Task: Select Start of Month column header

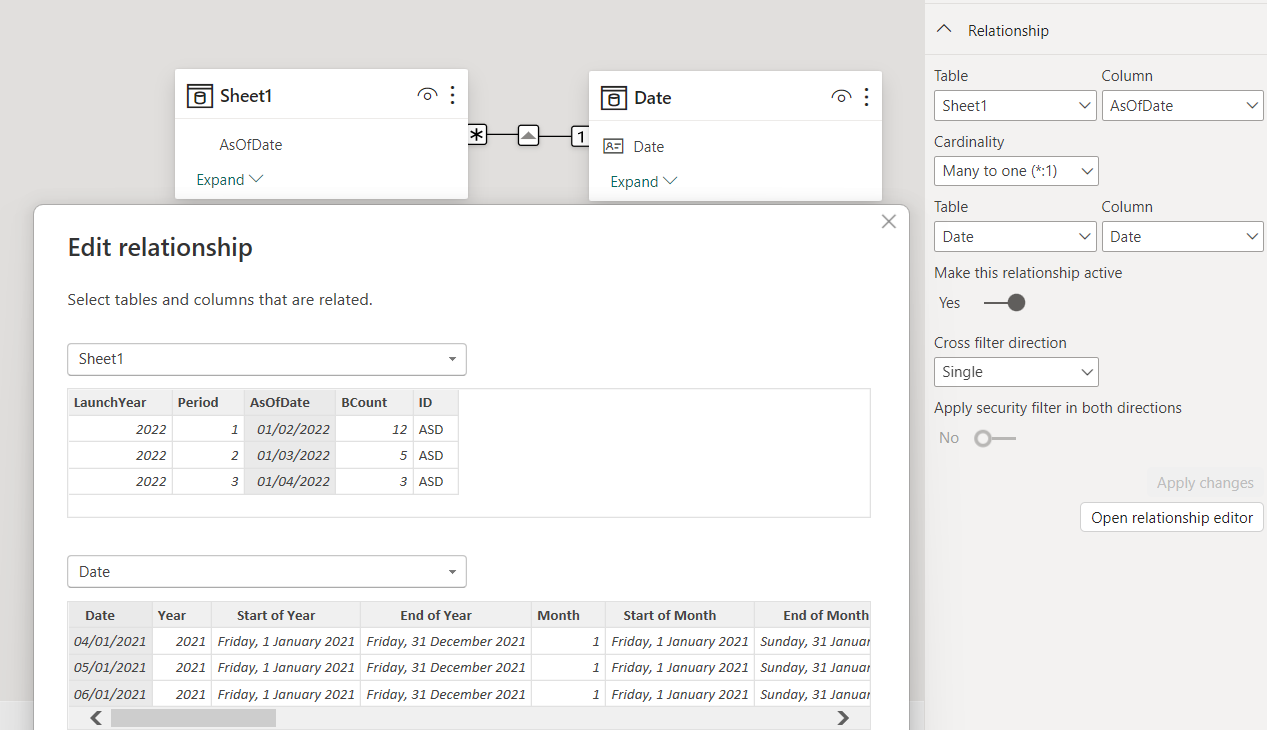Action: [680, 615]
